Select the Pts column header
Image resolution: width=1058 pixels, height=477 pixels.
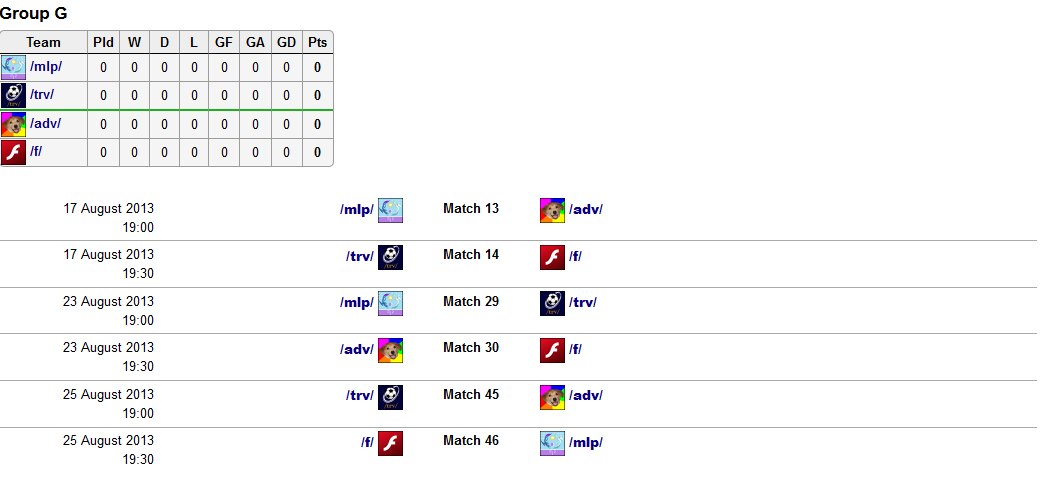pos(317,43)
